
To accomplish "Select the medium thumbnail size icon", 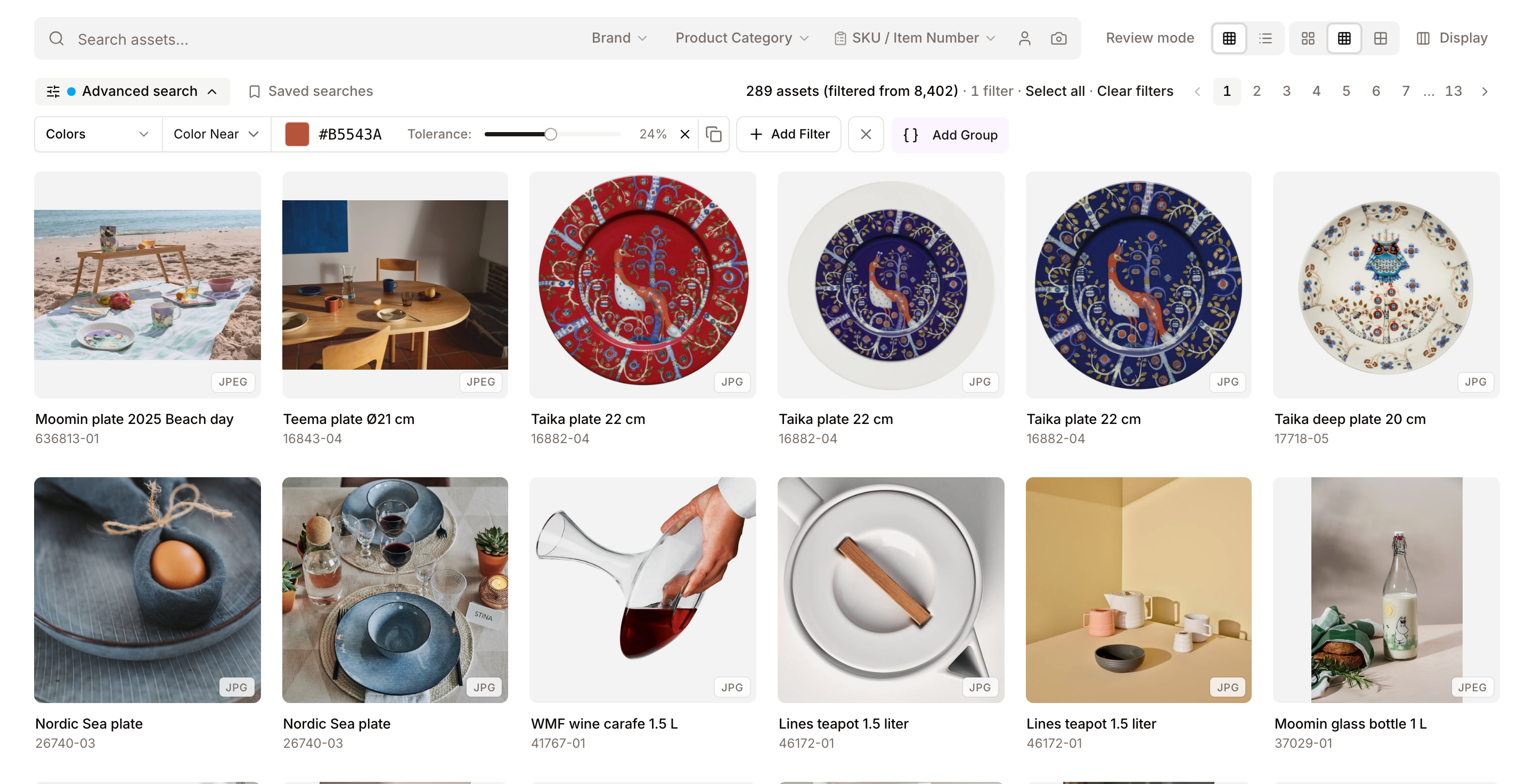I will pos(1344,39).
